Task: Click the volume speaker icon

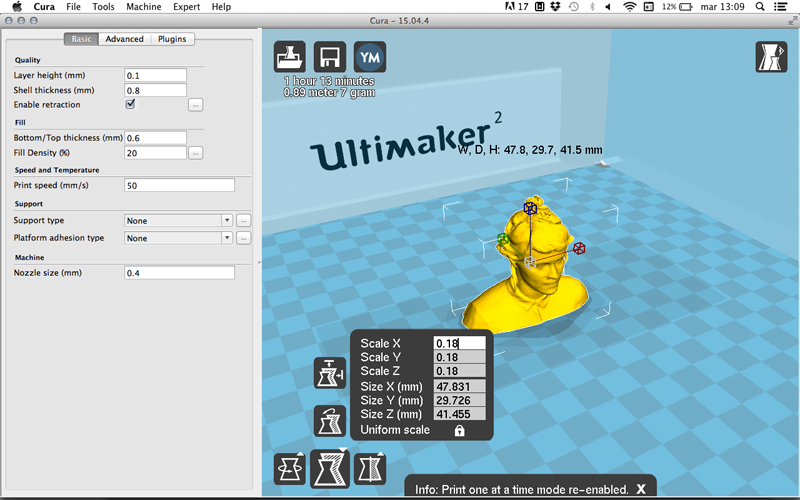Action: tap(608, 7)
